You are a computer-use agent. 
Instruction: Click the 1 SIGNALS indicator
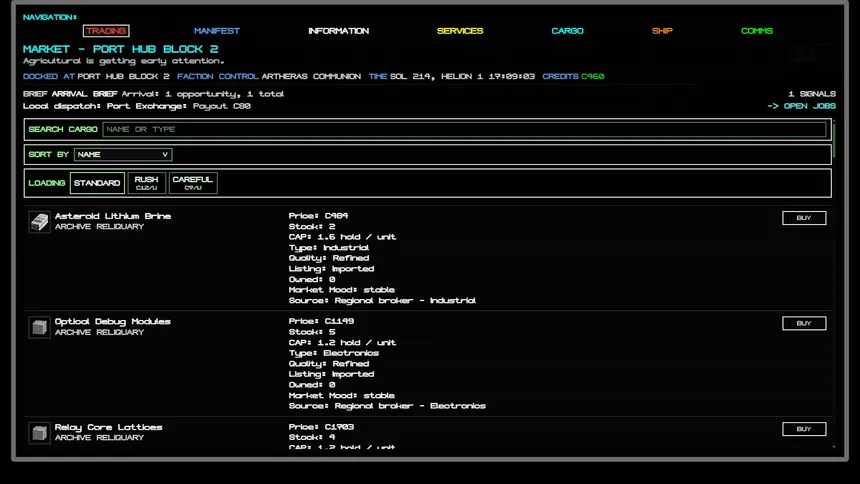pyautogui.click(x=812, y=94)
